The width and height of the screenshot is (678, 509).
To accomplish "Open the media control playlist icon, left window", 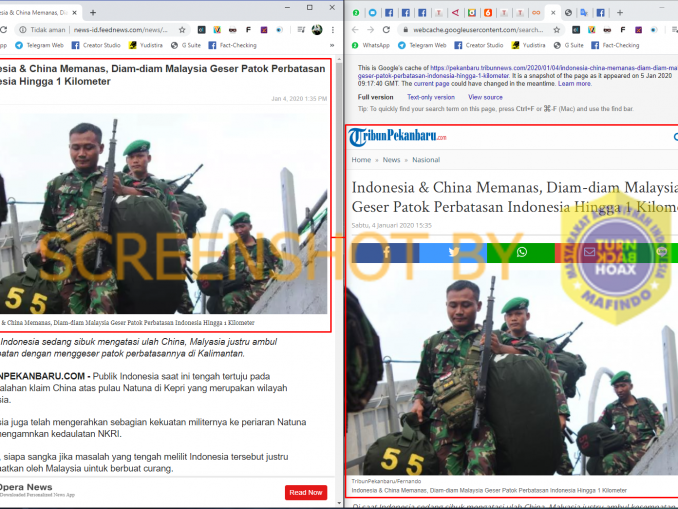I will click(x=301, y=30).
